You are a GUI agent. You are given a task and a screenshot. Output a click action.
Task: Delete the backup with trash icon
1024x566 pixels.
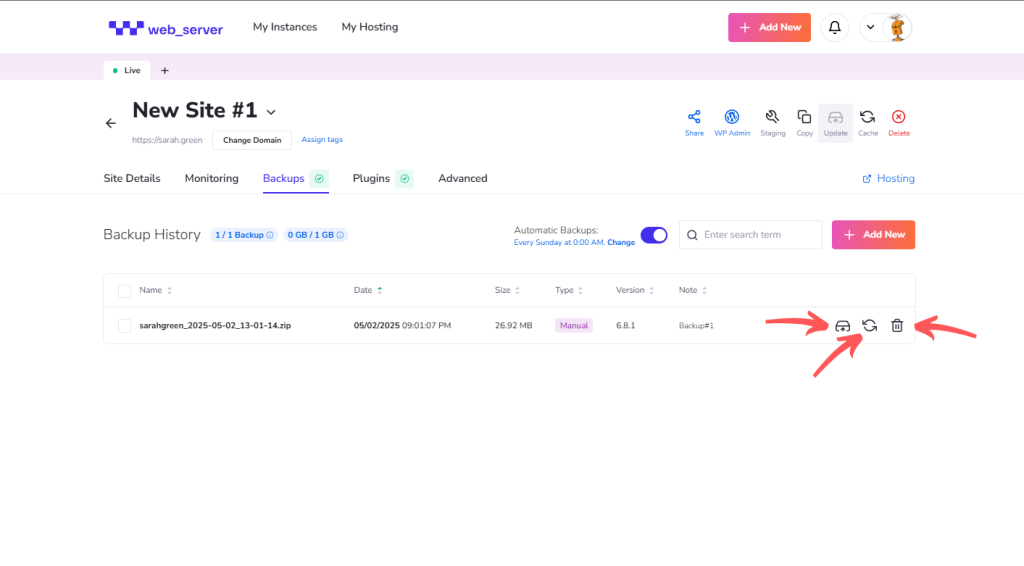(897, 325)
